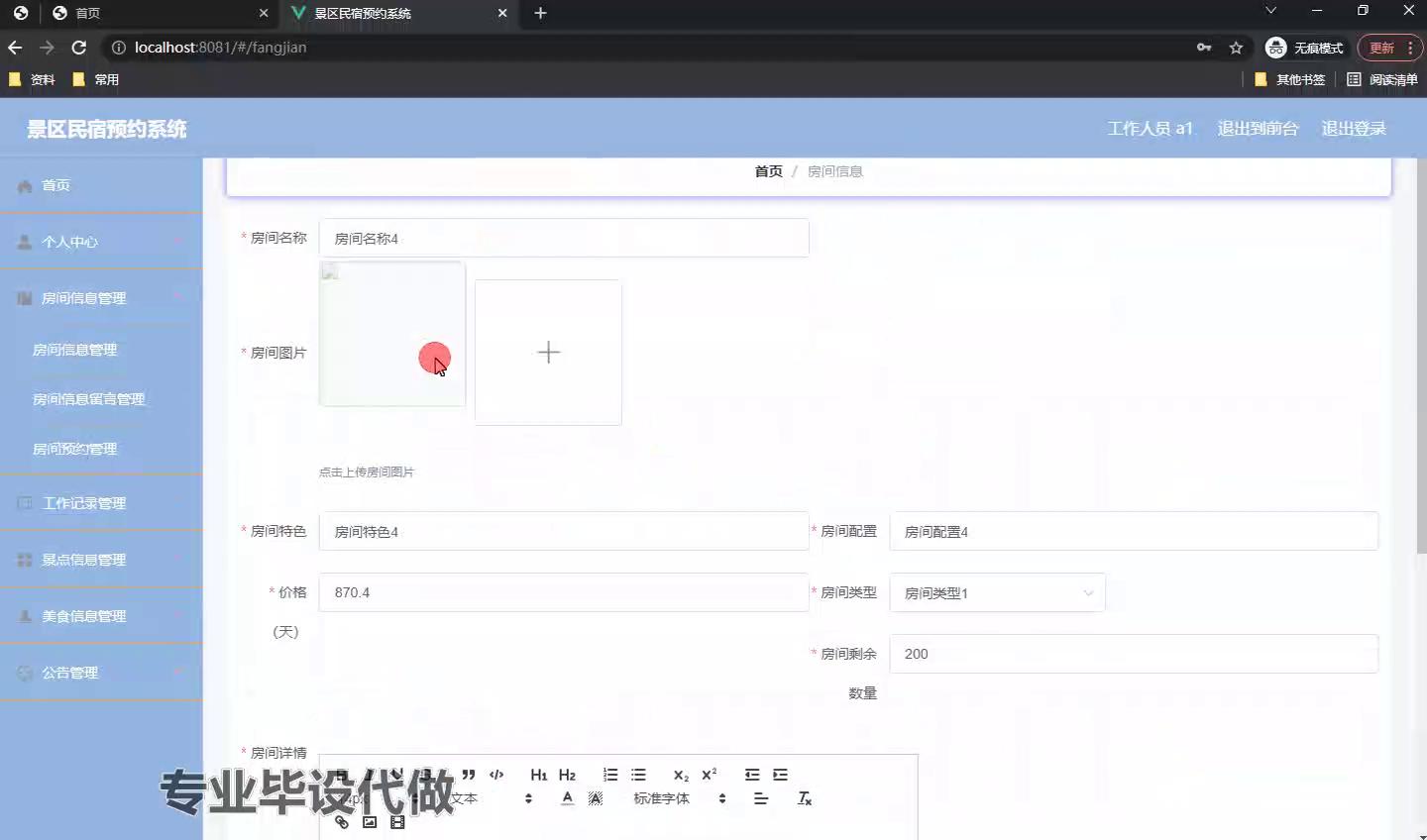Screen dimensions: 1427x840
Task: Insert video with the film icon
Action: click(397, 822)
